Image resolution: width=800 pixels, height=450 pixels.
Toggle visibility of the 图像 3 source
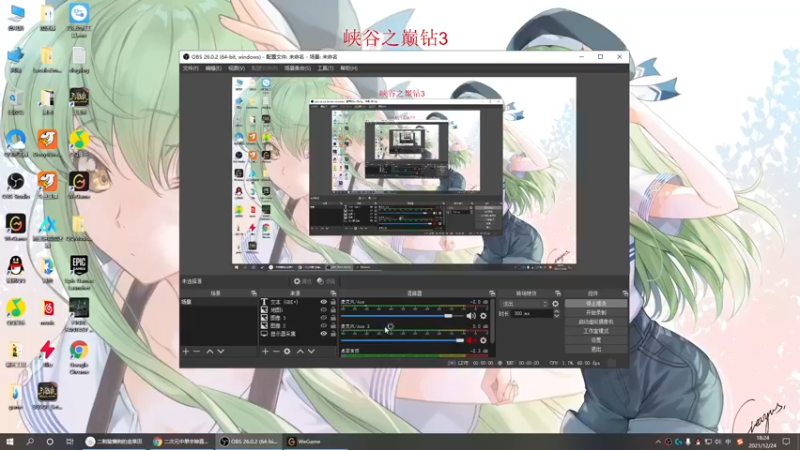pos(323,318)
